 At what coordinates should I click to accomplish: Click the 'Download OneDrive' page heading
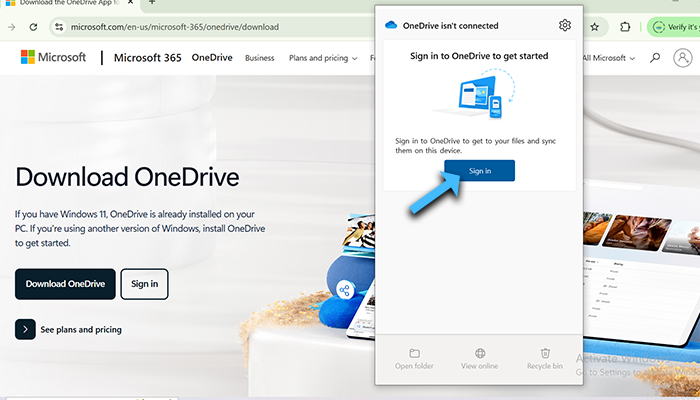pyautogui.click(x=127, y=177)
